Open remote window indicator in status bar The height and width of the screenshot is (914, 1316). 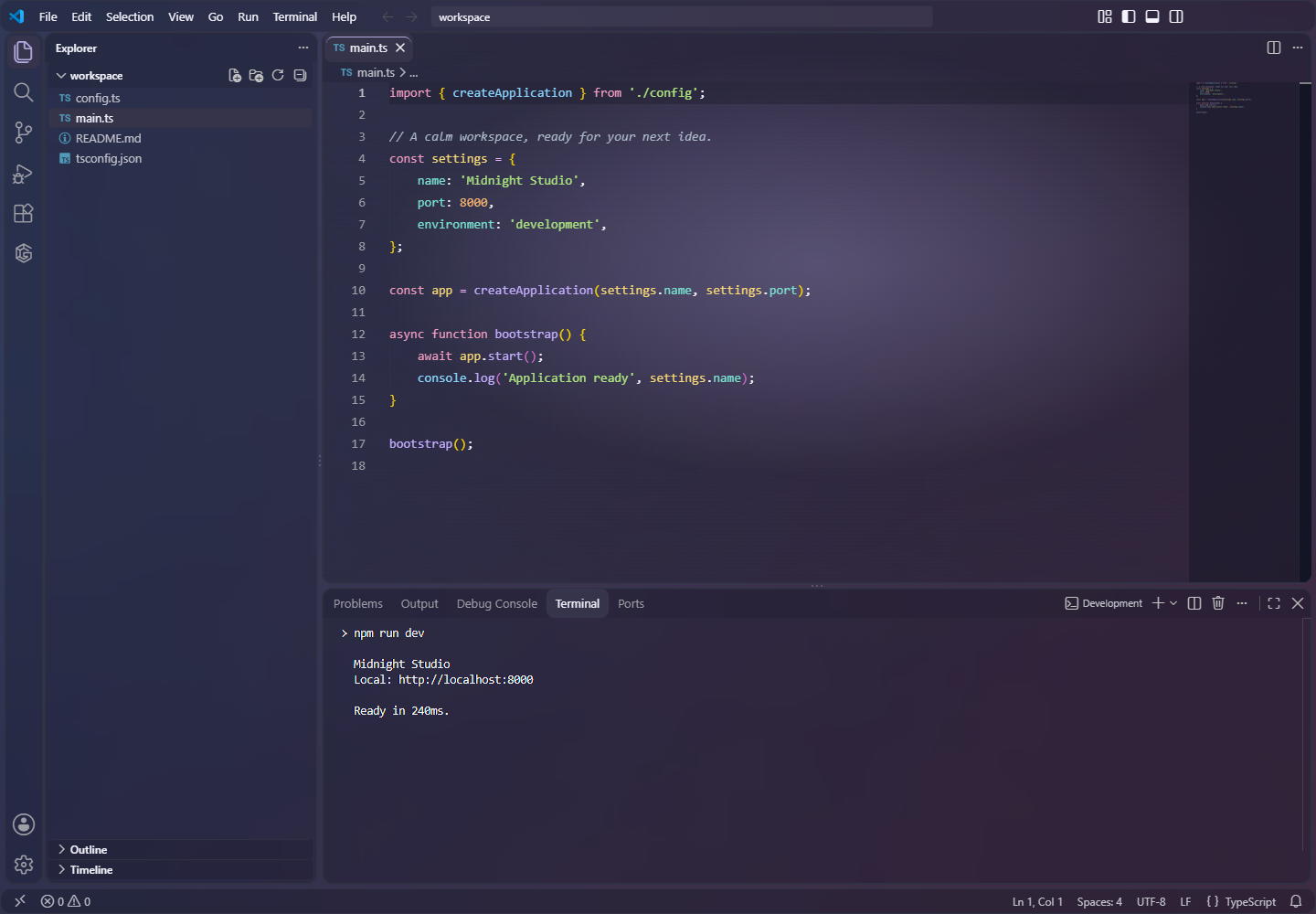20,901
